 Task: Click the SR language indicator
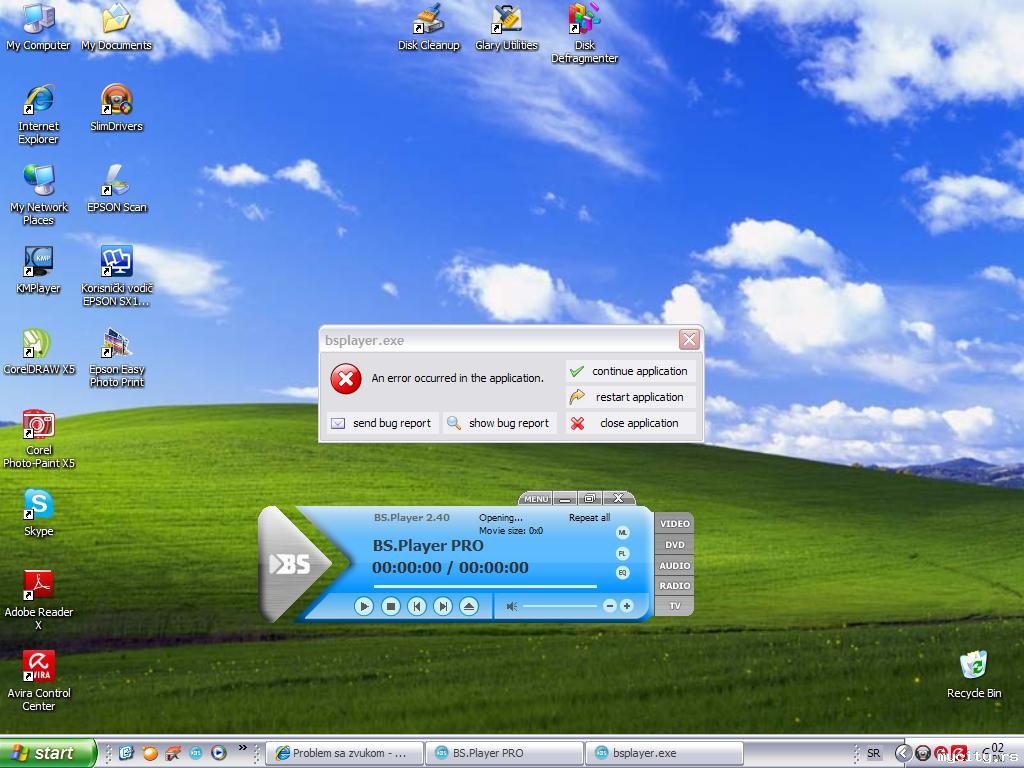[x=873, y=753]
